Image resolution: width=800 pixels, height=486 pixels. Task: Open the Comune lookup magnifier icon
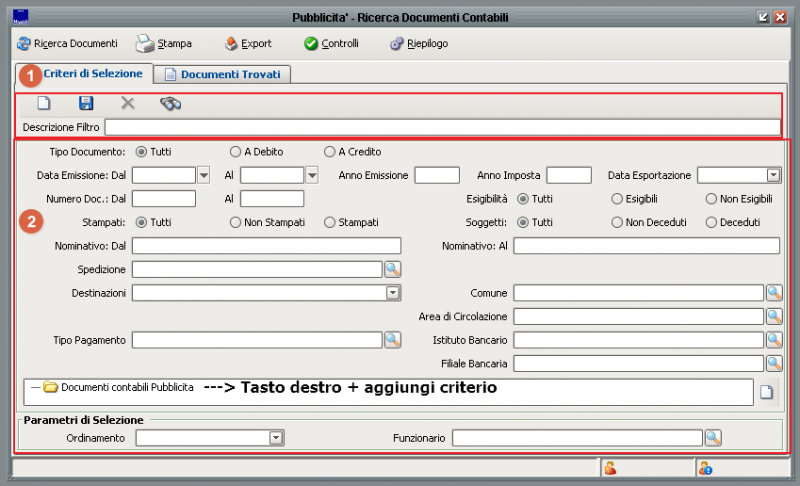[x=774, y=293]
